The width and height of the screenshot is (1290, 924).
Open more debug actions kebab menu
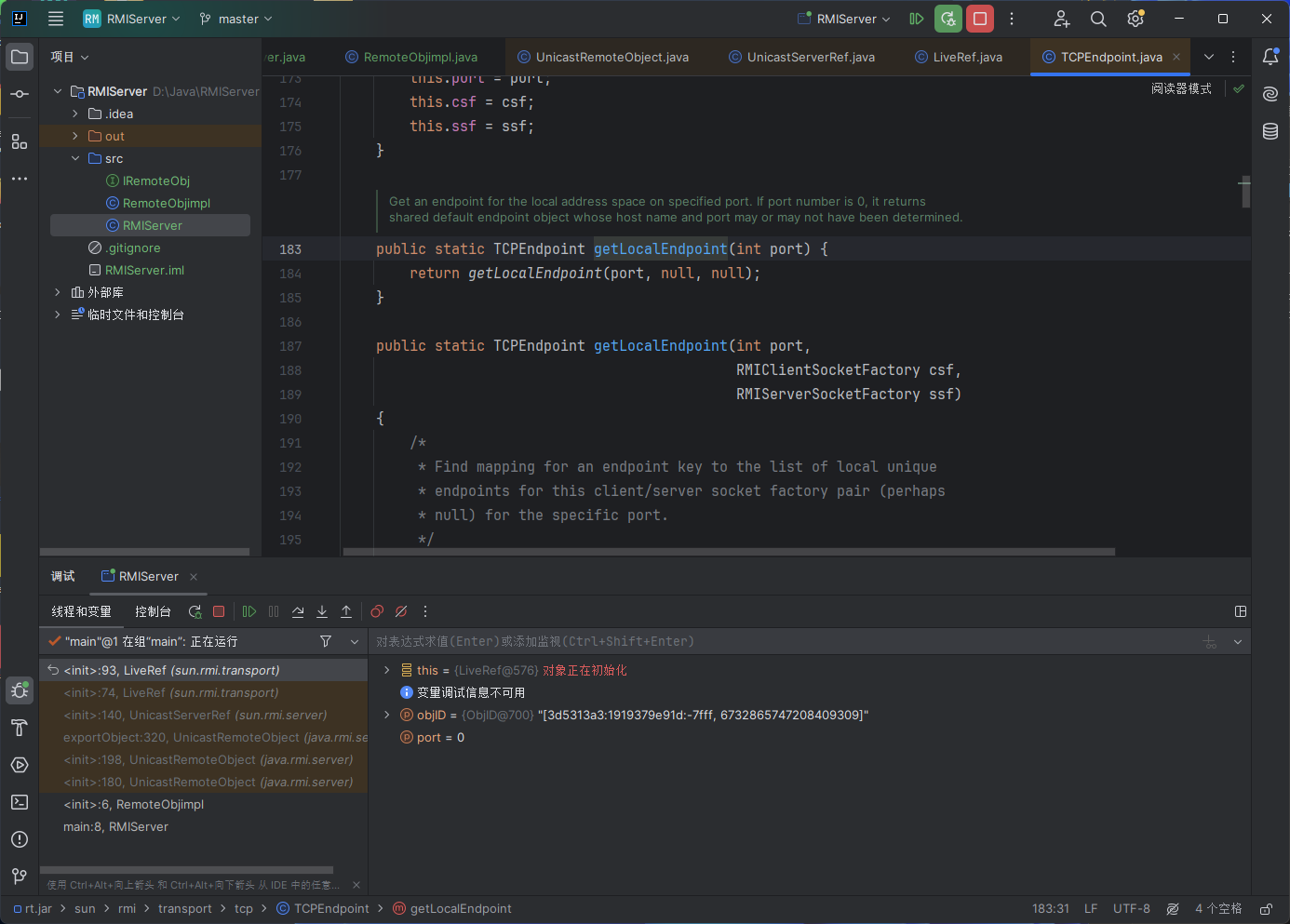pyautogui.click(x=425, y=611)
